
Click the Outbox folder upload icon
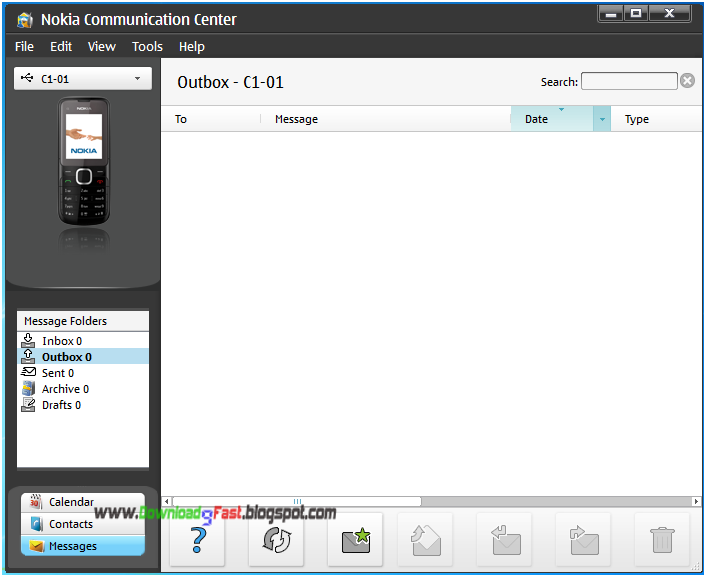coord(28,357)
